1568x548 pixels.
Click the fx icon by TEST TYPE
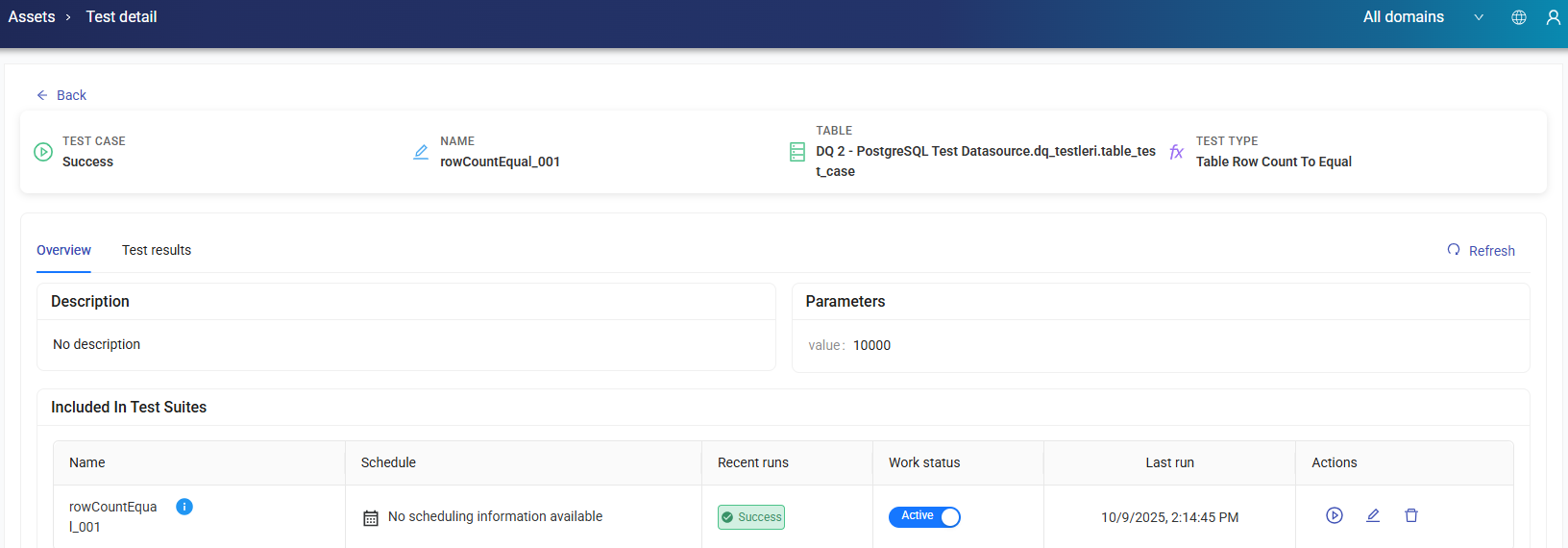point(1176,152)
